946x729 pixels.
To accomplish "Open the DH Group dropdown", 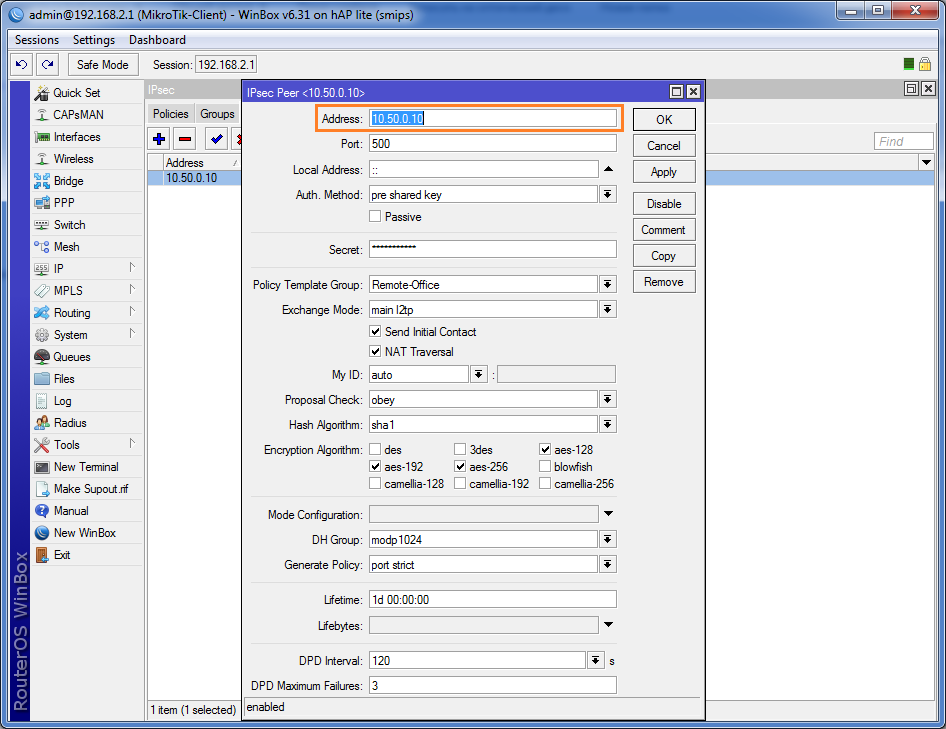I will click(608, 539).
